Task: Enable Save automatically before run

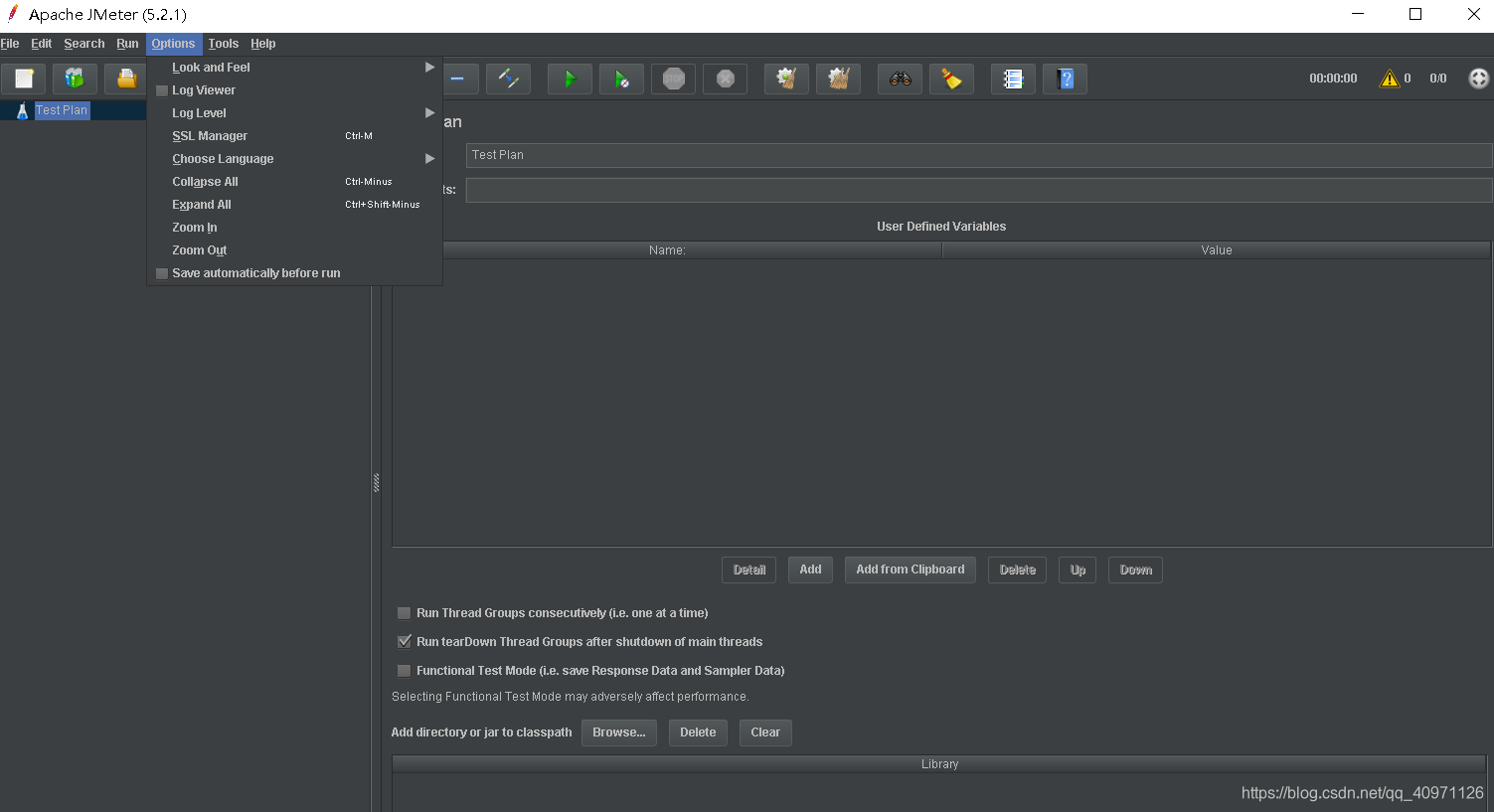Action: click(162, 273)
